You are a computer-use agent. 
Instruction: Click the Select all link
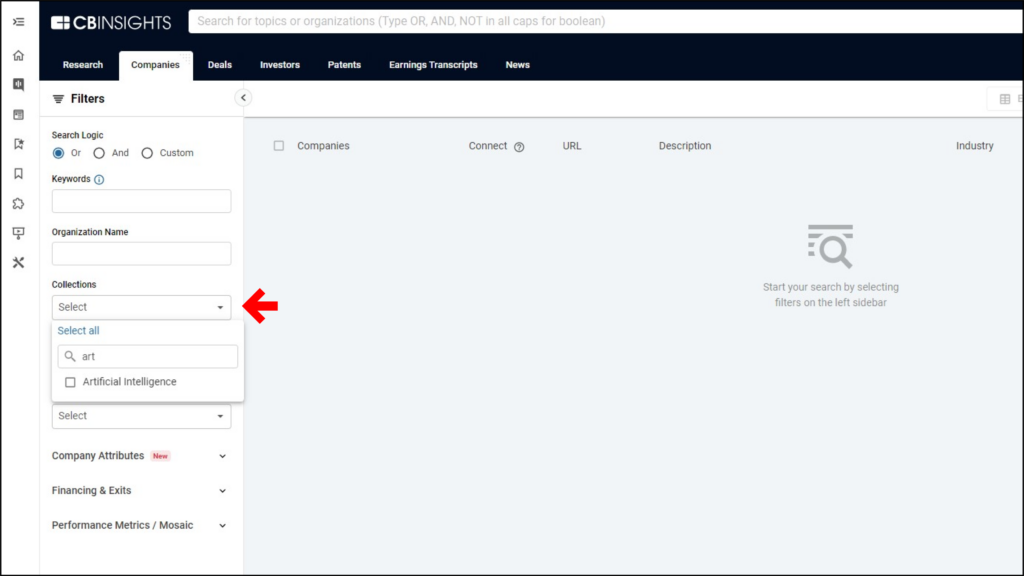[78, 330]
